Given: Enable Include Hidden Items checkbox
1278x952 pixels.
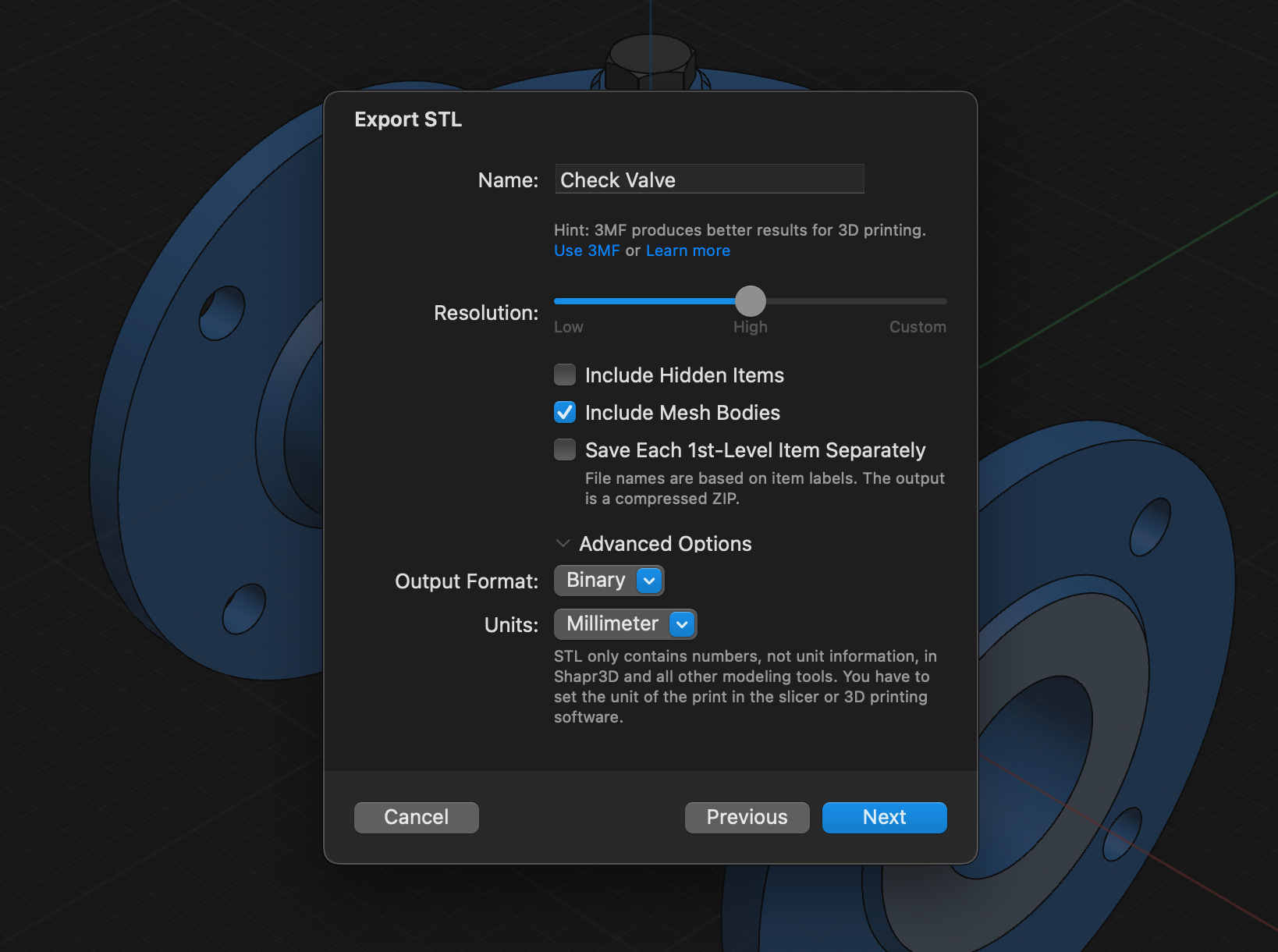Looking at the screenshot, I should tap(565, 375).
